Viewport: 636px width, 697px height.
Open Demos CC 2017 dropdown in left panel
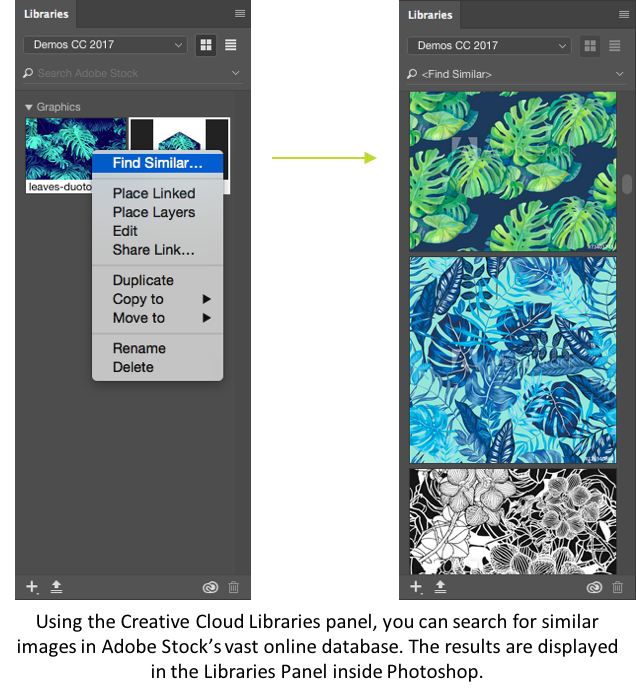click(105, 44)
